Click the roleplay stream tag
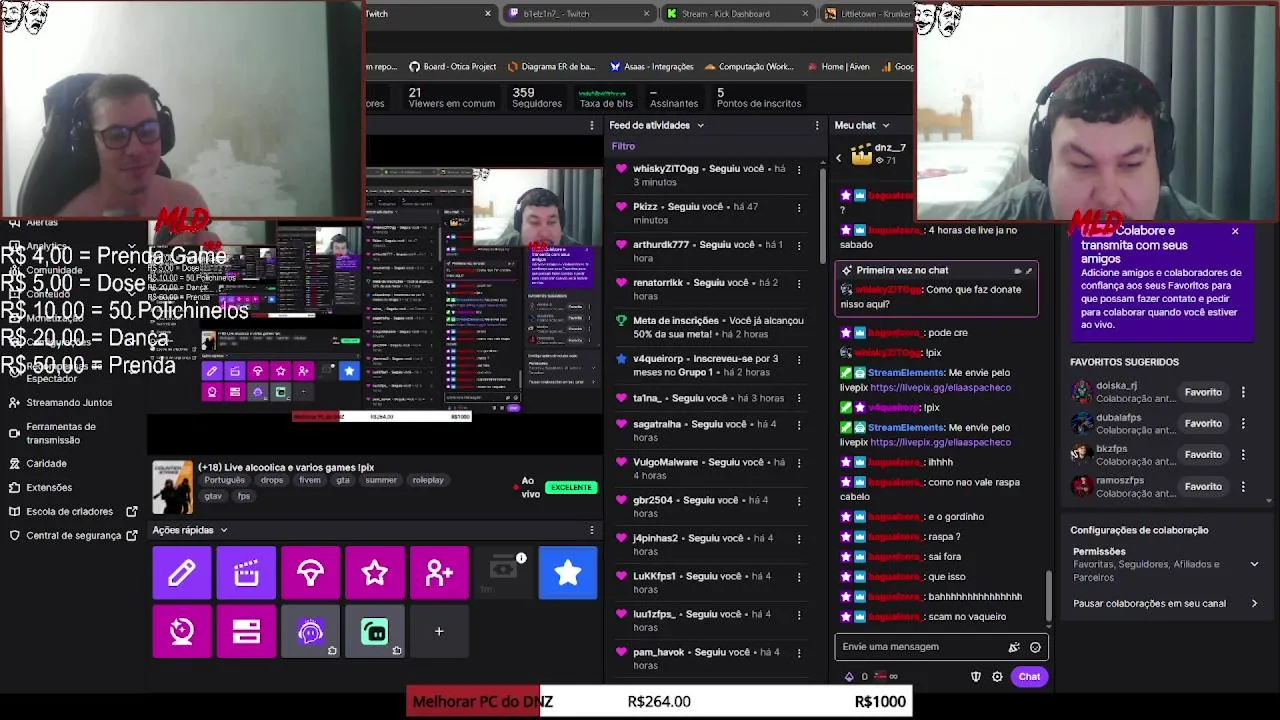 (428, 480)
